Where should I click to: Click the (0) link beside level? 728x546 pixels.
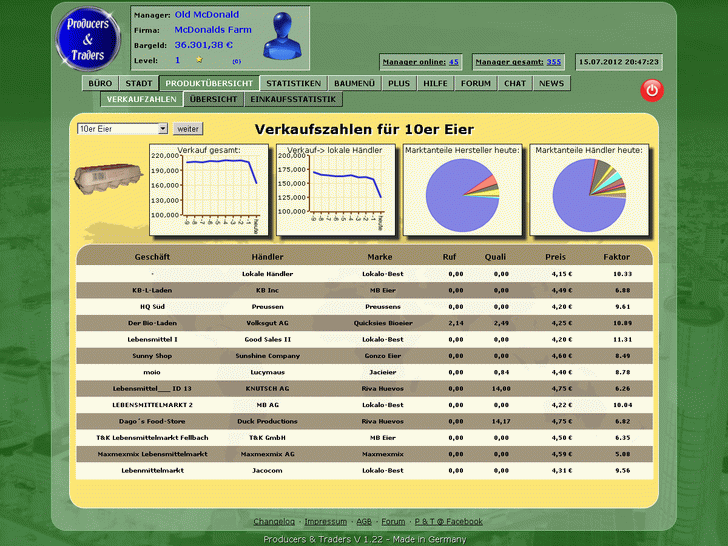point(236,61)
